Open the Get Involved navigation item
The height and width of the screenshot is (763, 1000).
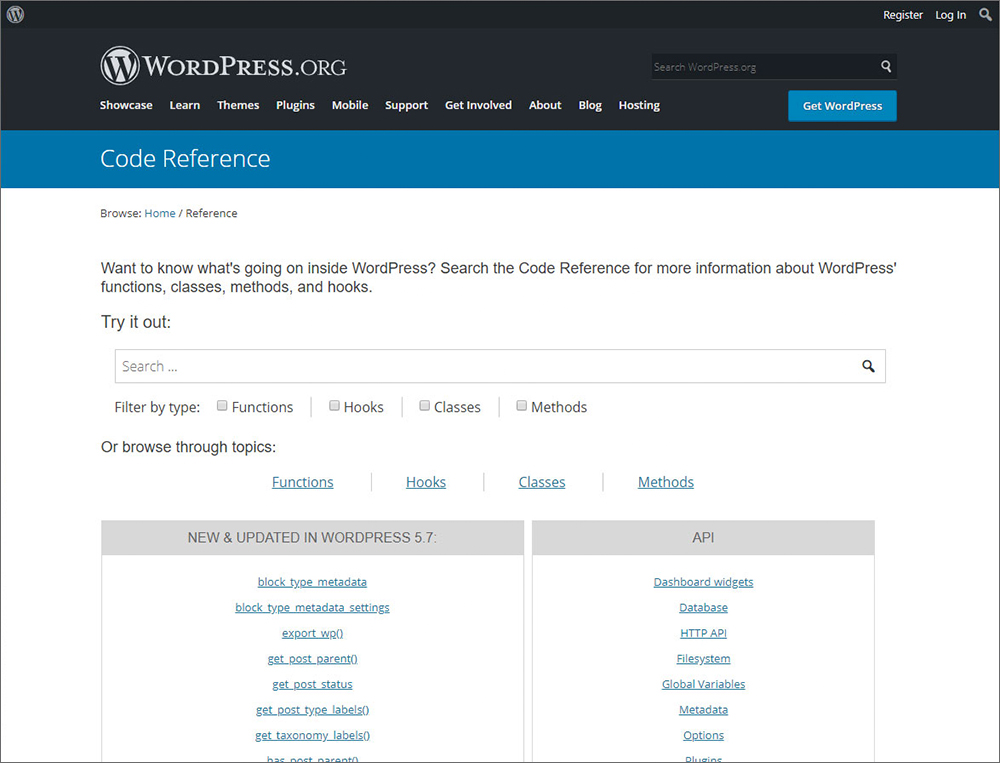[478, 105]
